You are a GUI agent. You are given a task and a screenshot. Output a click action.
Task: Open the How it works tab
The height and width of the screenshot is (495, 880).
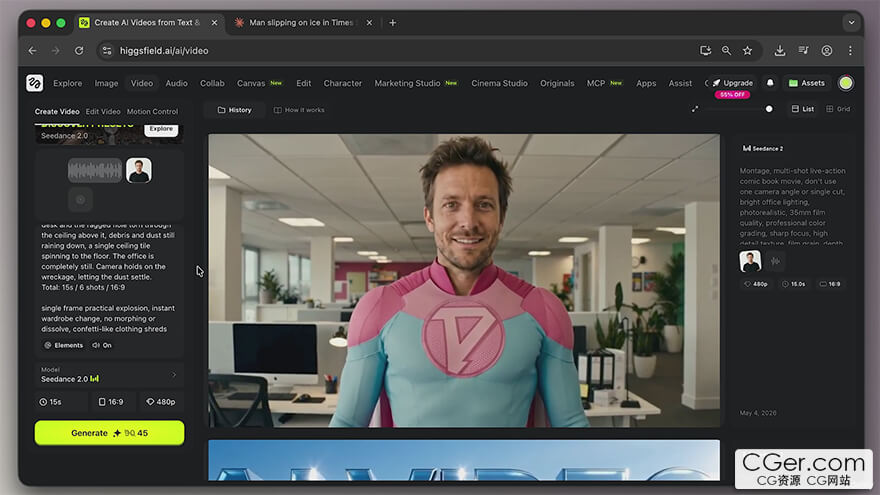[299, 110]
